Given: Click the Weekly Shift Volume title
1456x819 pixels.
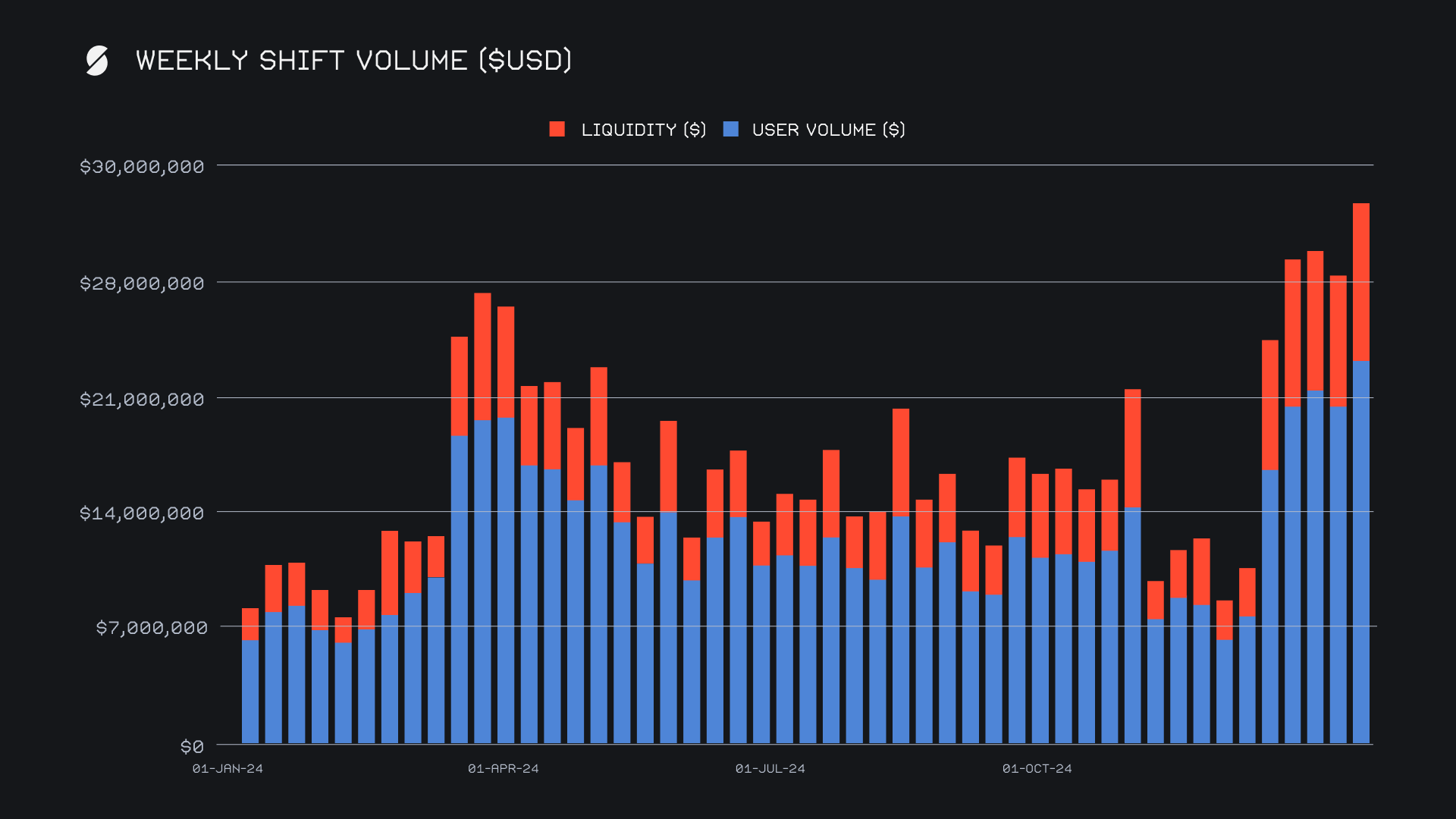Looking at the screenshot, I should tap(353, 61).
